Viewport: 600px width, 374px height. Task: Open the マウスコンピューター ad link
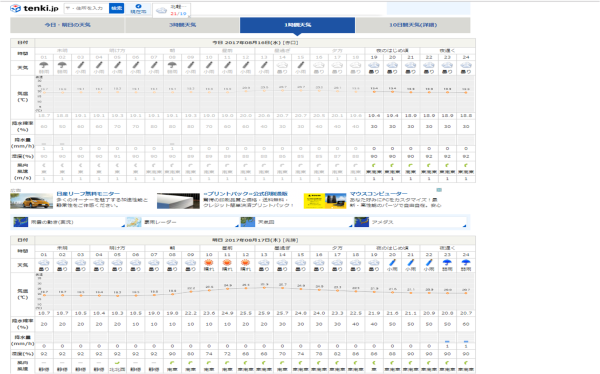click(x=378, y=194)
